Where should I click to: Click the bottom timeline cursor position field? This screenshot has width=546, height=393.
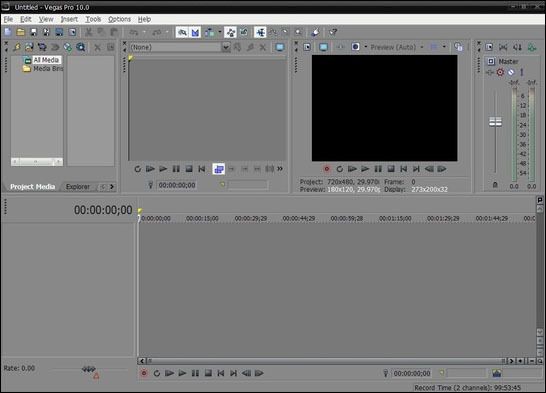412,374
